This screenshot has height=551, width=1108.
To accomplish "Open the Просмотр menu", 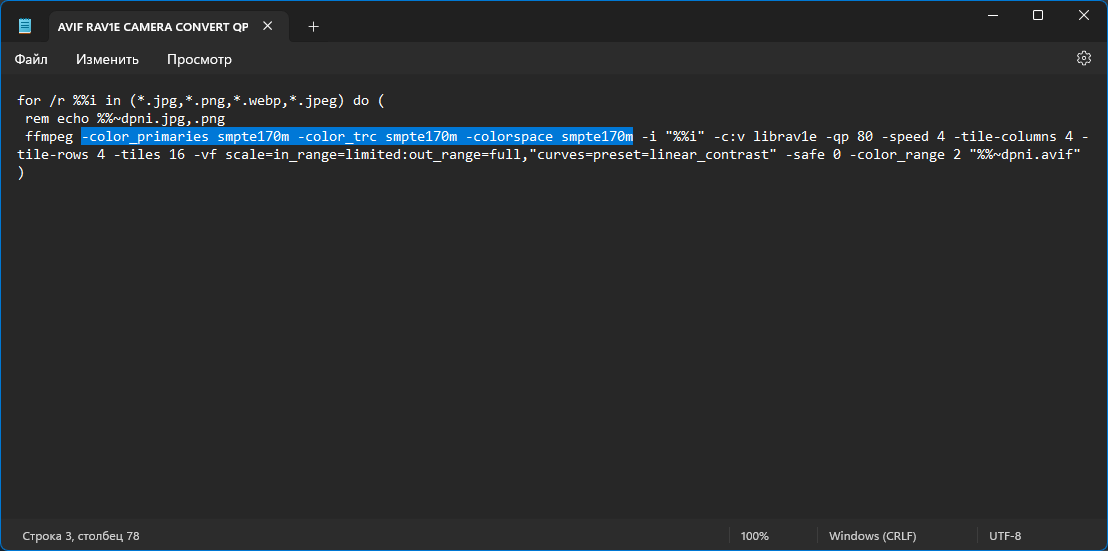I will tap(199, 59).
